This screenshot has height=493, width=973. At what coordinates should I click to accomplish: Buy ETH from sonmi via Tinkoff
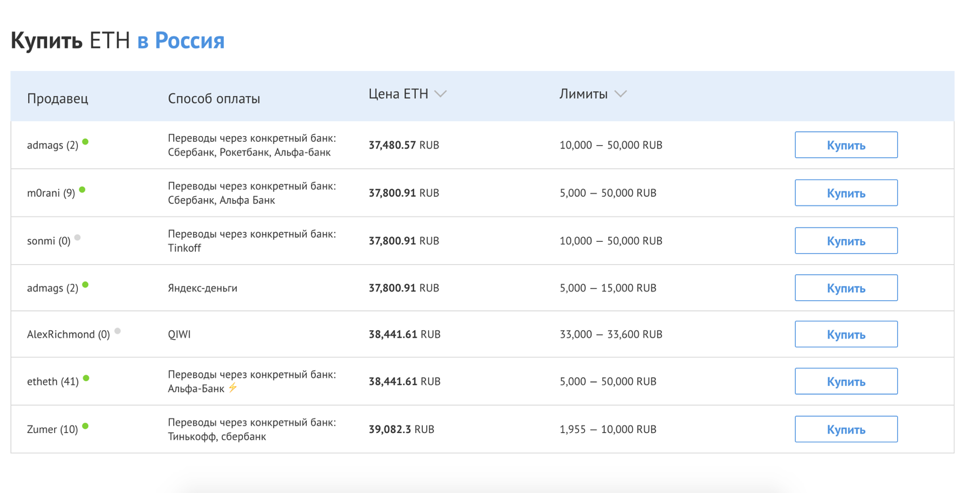click(x=845, y=241)
